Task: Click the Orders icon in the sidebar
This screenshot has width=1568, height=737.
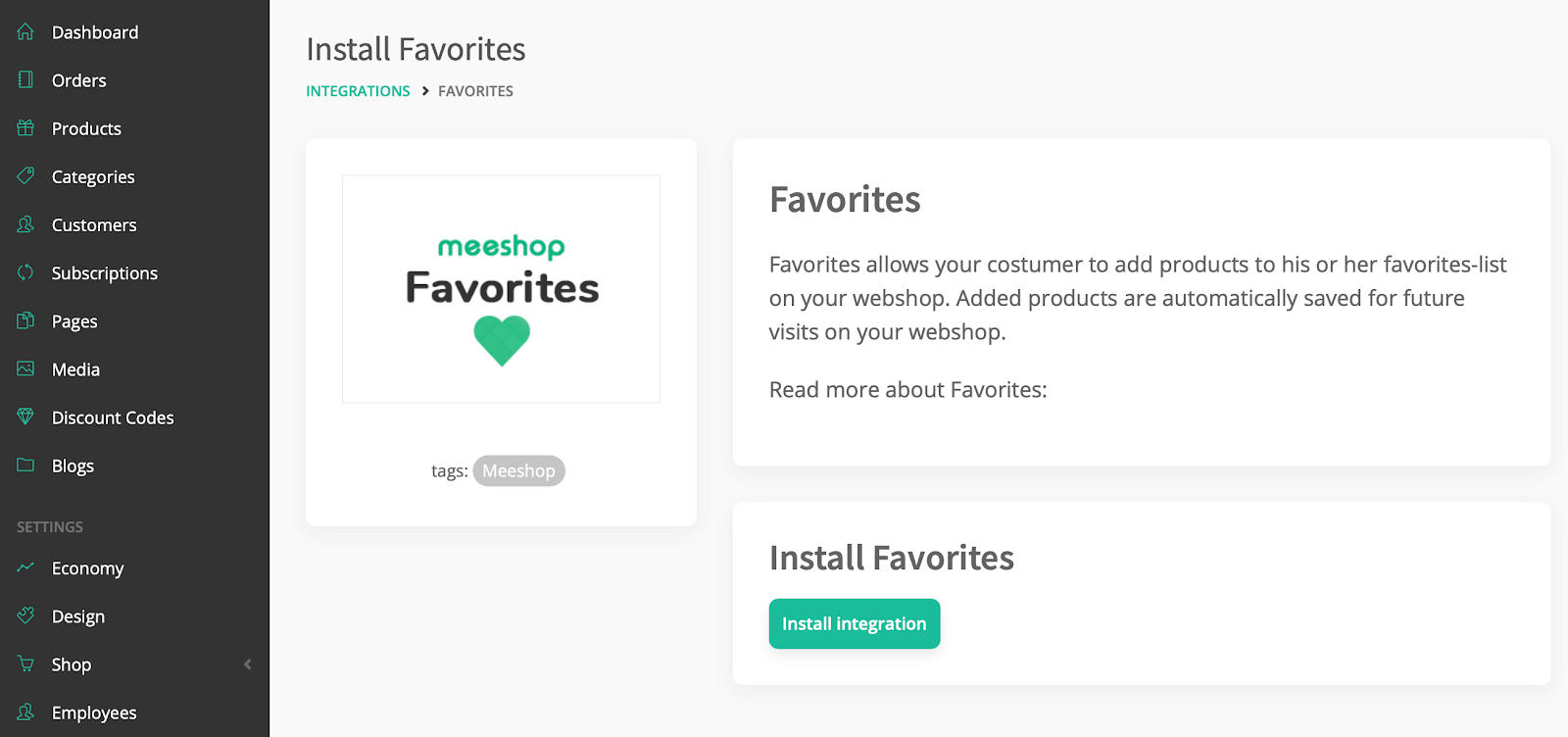Action: point(25,79)
